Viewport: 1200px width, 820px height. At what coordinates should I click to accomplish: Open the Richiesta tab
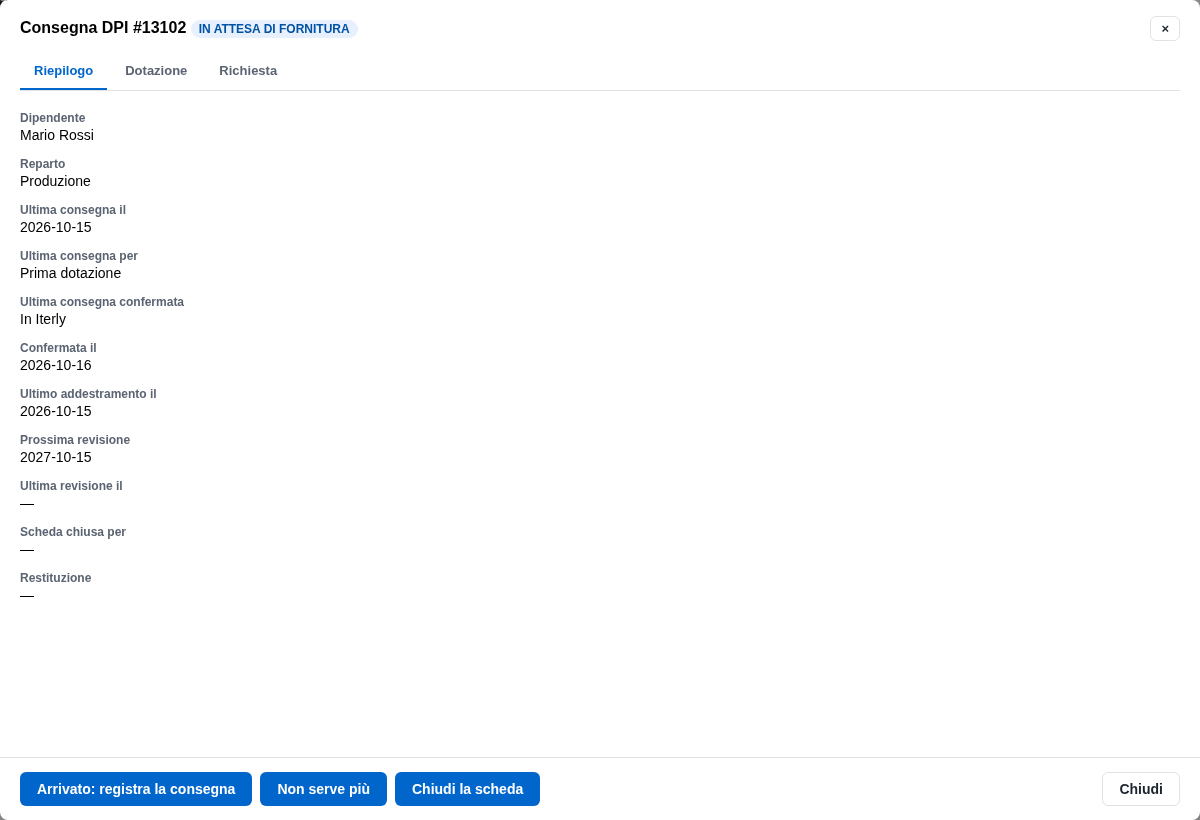click(x=248, y=71)
